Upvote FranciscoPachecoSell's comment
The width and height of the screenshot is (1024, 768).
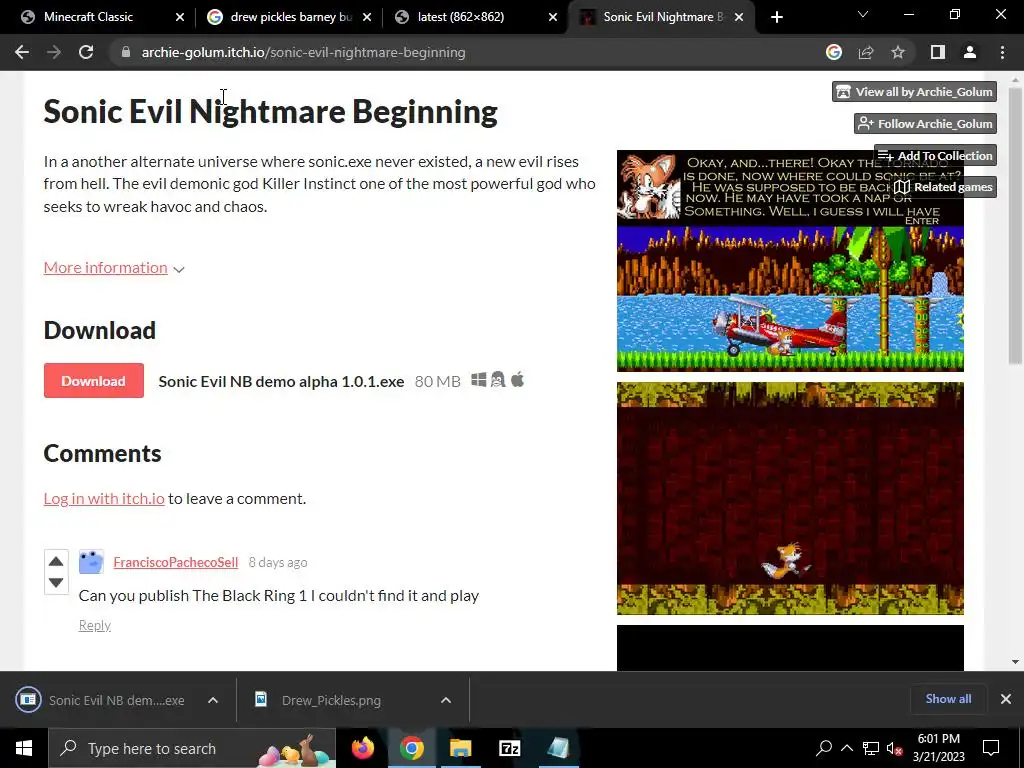56,561
